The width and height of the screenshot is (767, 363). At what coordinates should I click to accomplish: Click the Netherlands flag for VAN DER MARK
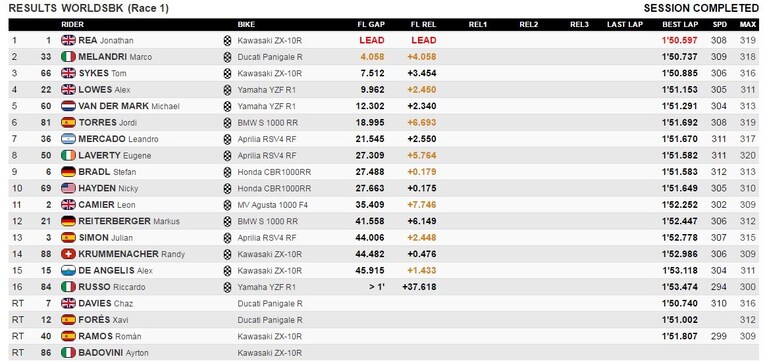click(x=68, y=106)
